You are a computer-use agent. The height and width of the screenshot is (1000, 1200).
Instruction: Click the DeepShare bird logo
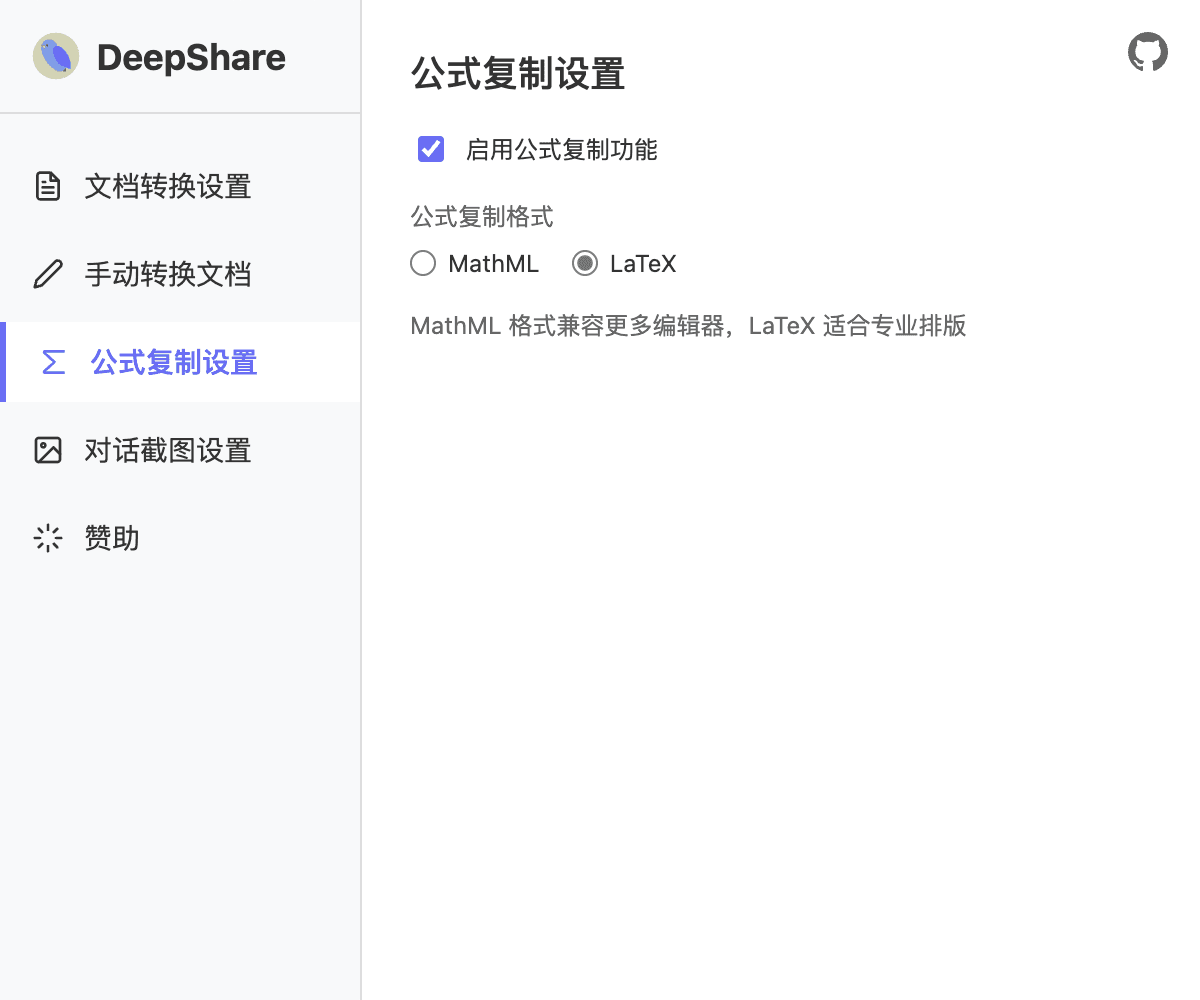point(55,56)
